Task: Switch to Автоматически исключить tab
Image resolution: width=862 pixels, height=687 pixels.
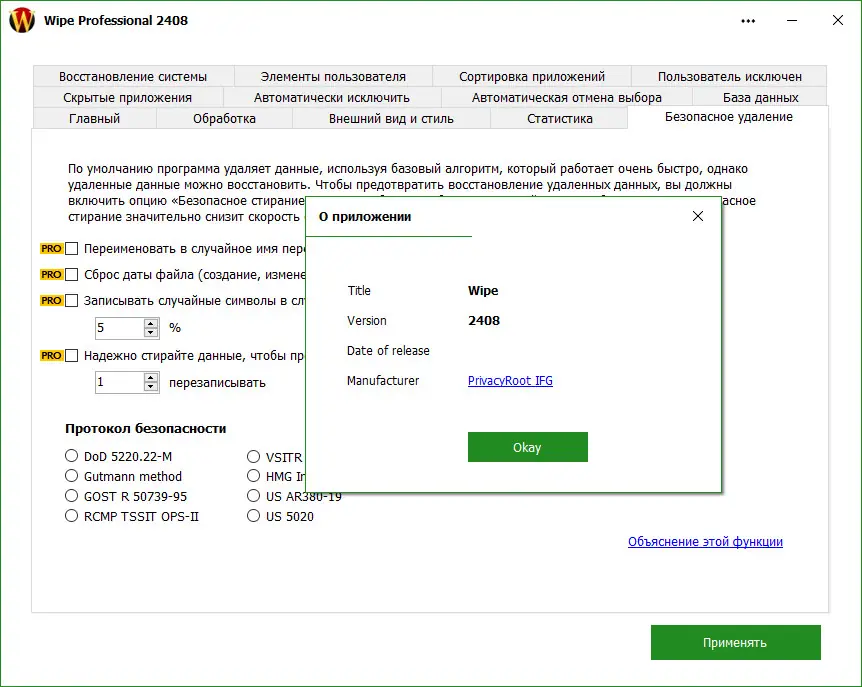Action: [331, 97]
